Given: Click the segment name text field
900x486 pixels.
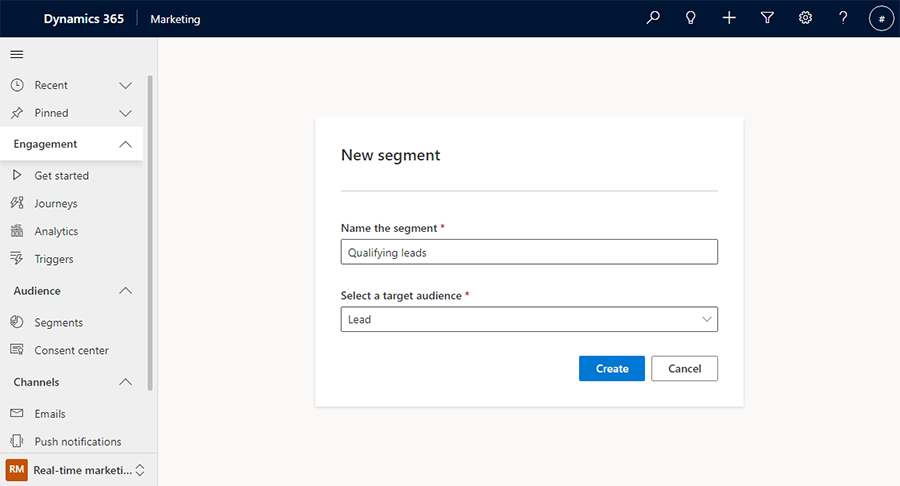Looking at the screenshot, I should [529, 252].
